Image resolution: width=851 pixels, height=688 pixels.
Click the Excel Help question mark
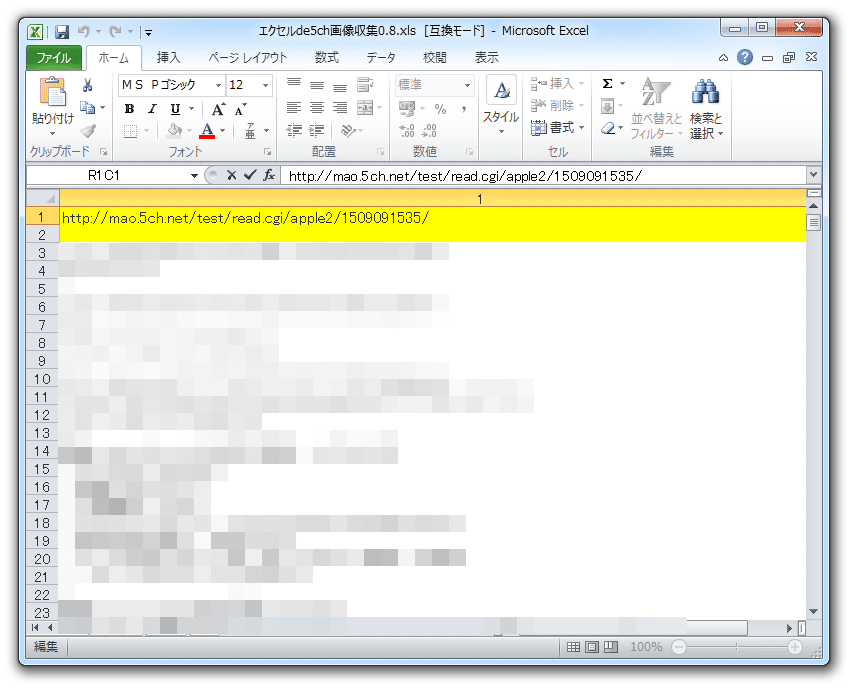click(x=745, y=57)
